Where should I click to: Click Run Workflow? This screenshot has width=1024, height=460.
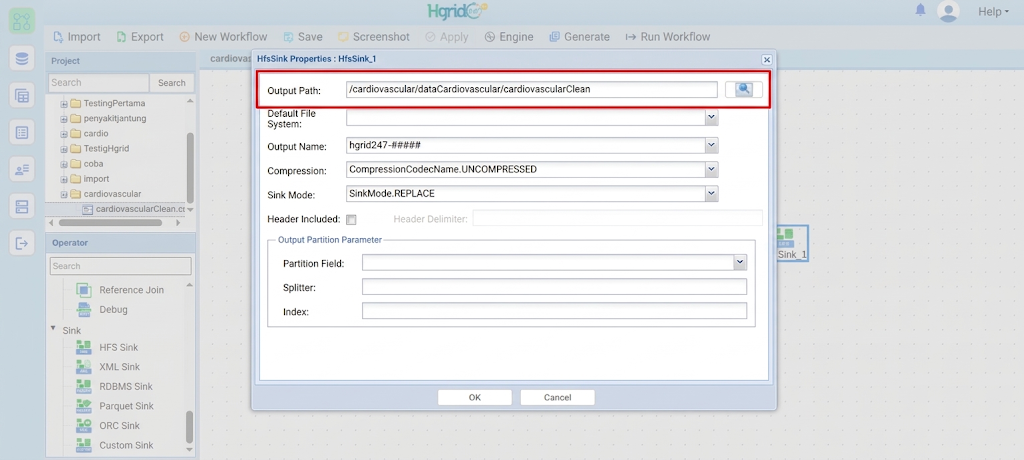667,37
